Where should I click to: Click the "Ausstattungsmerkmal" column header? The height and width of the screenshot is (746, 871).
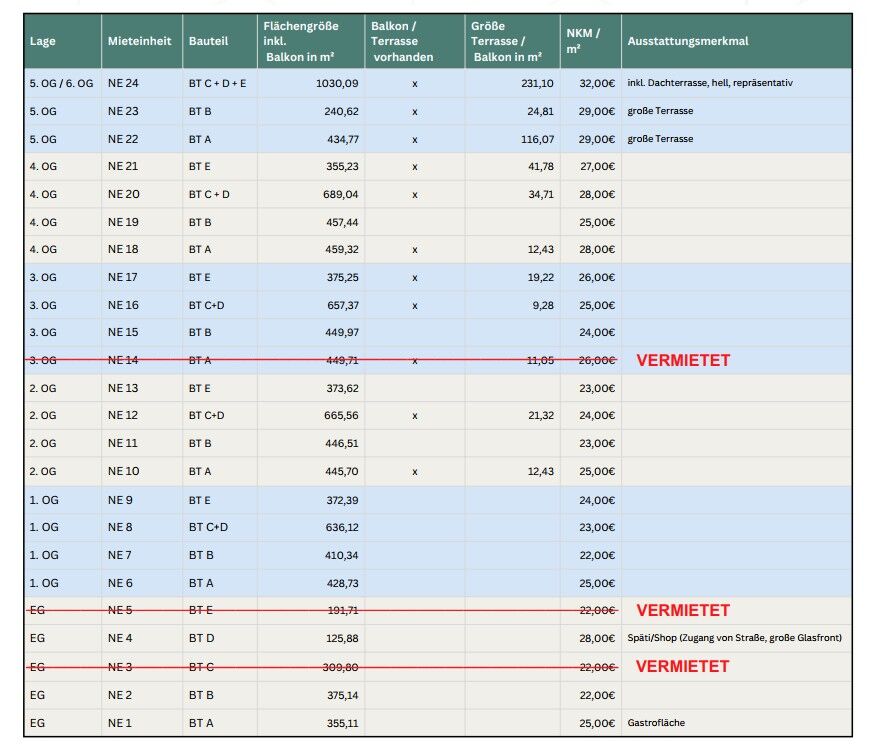688,41
